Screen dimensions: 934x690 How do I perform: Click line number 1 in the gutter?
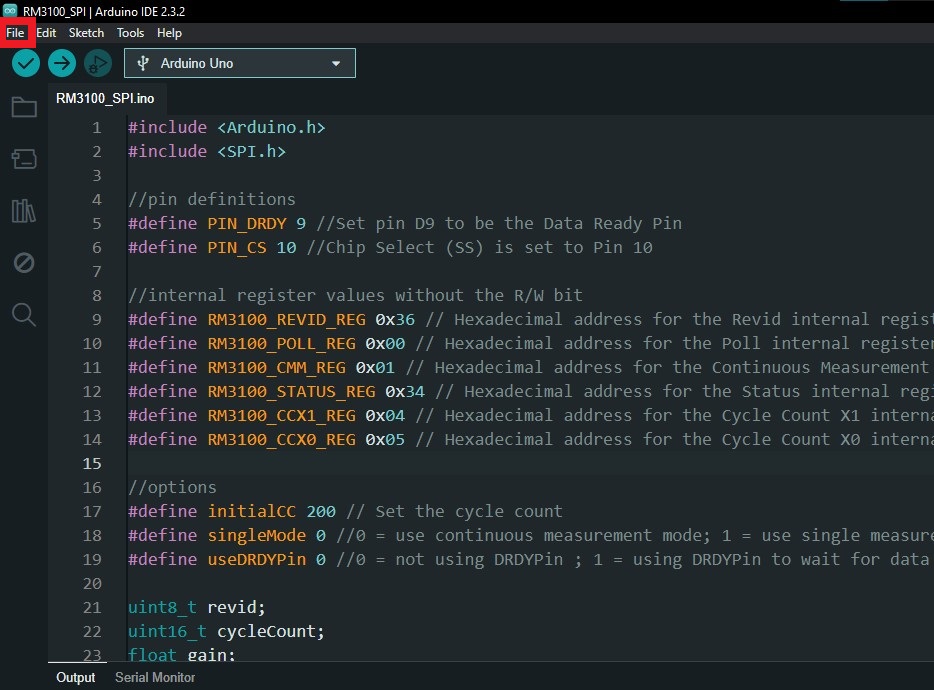click(x=96, y=128)
